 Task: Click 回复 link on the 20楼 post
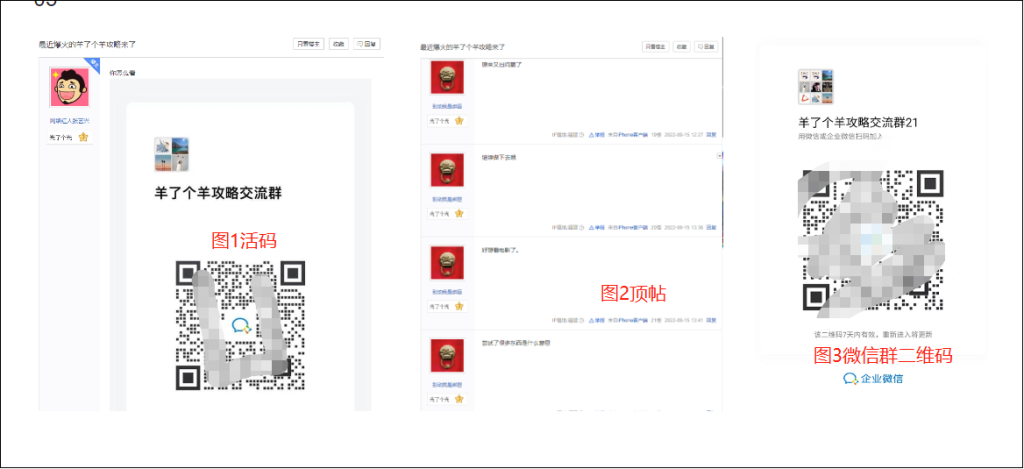711,227
